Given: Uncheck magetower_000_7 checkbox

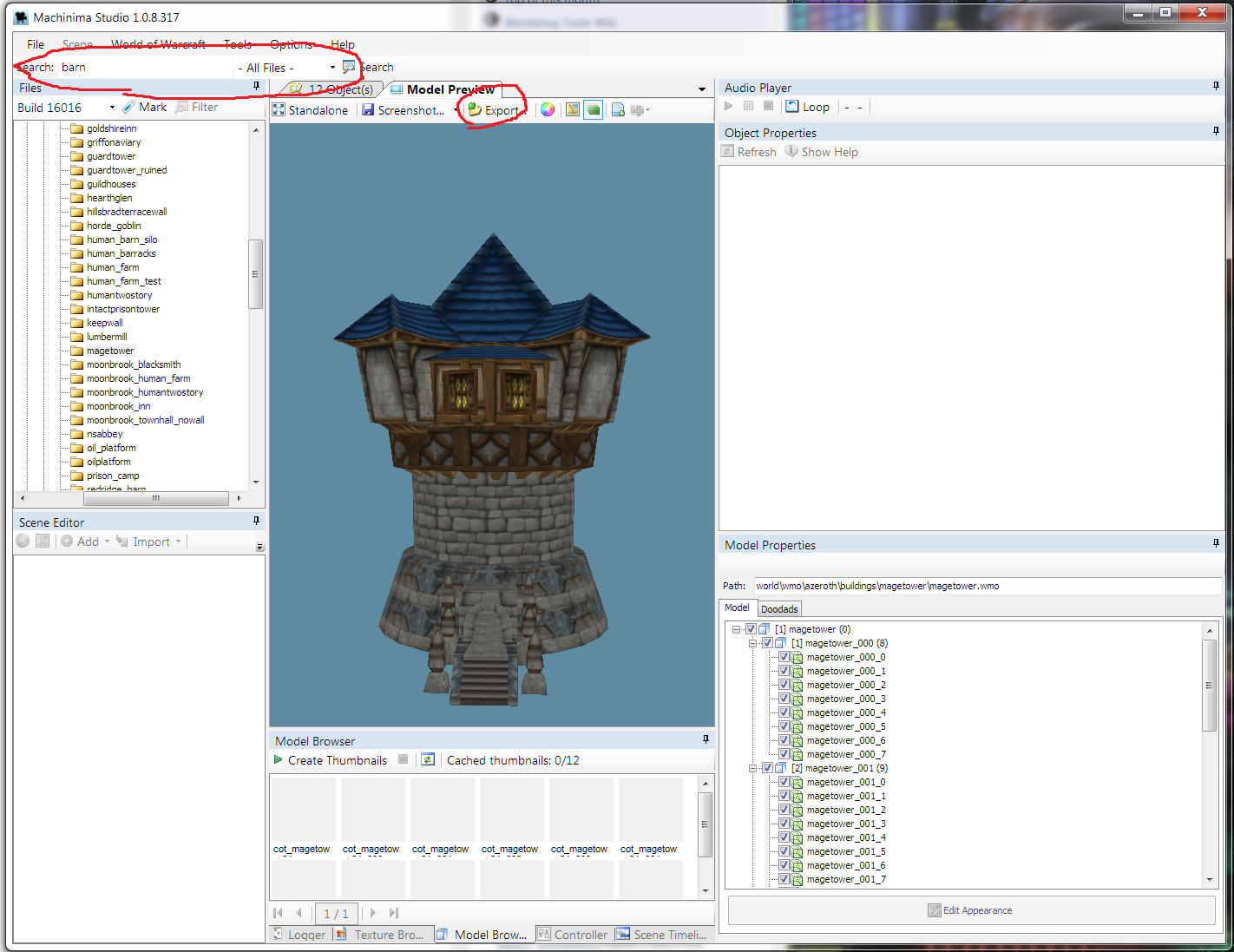Looking at the screenshot, I should coord(784,754).
